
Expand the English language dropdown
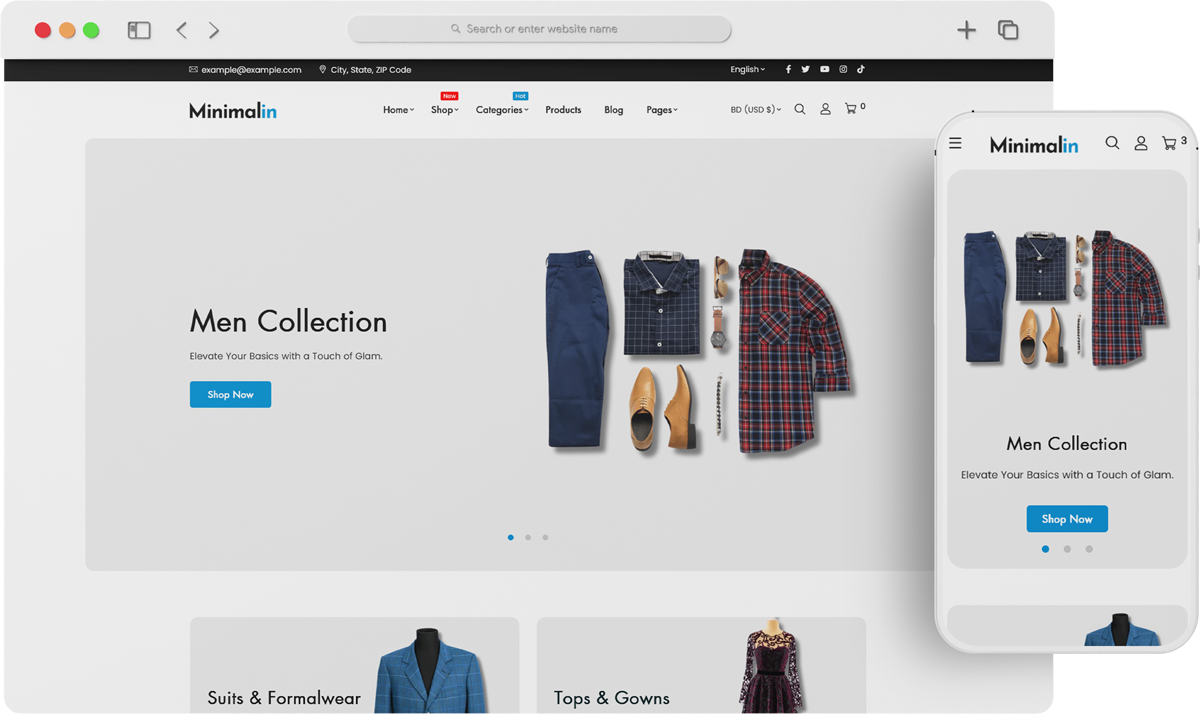coord(747,70)
